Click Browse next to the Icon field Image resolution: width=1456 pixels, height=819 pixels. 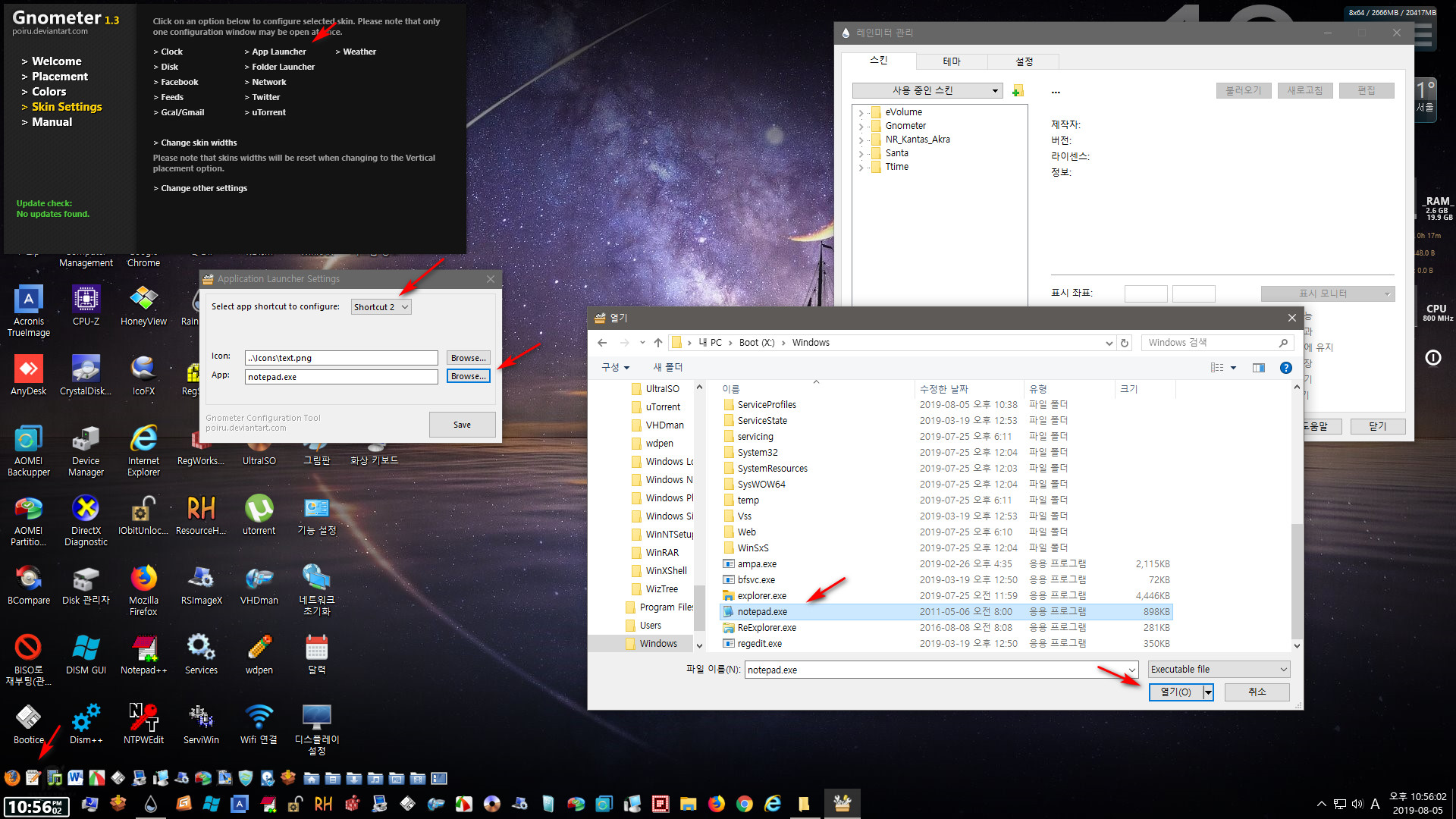pyautogui.click(x=469, y=357)
